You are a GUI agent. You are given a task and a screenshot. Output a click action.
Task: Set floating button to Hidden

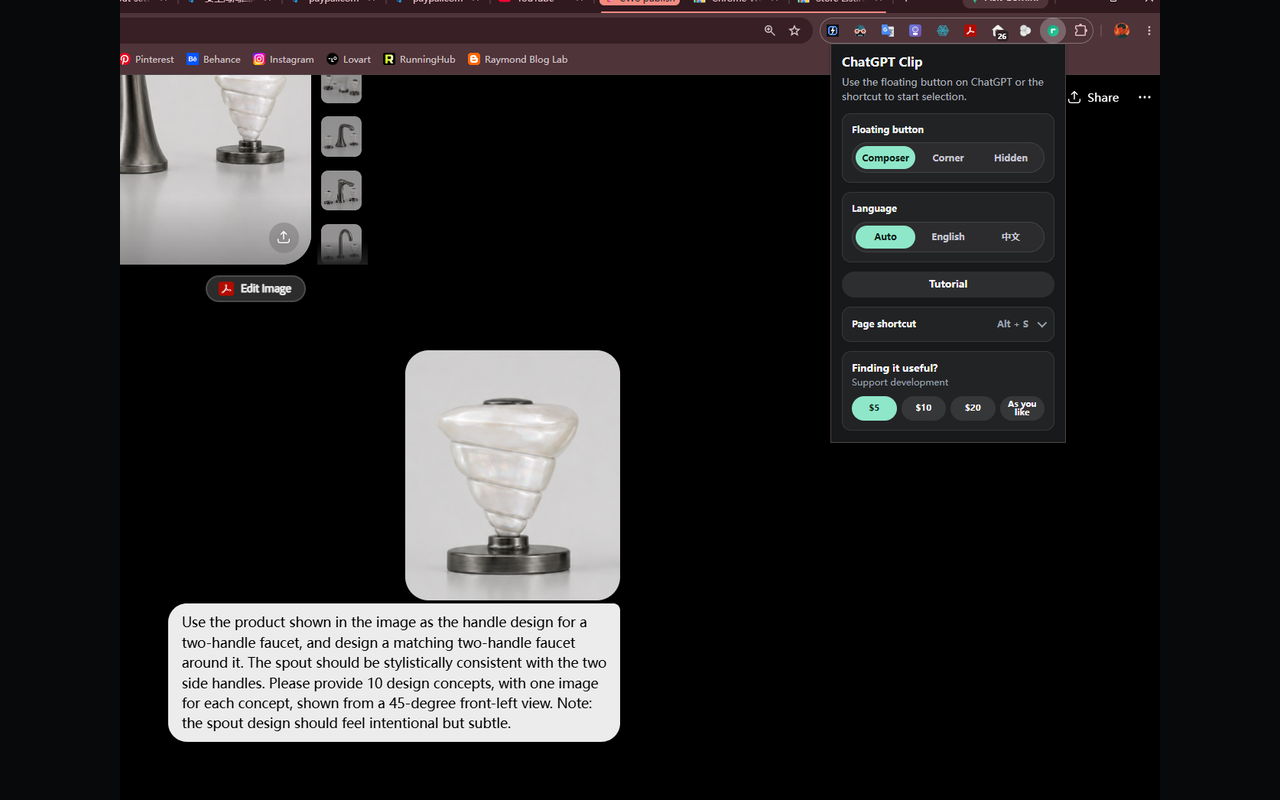[1011, 158]
